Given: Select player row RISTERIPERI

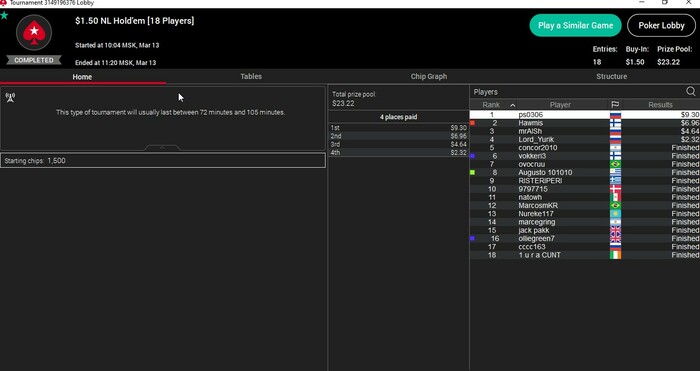Looking at the screenshot, I should tap(585, 181).
